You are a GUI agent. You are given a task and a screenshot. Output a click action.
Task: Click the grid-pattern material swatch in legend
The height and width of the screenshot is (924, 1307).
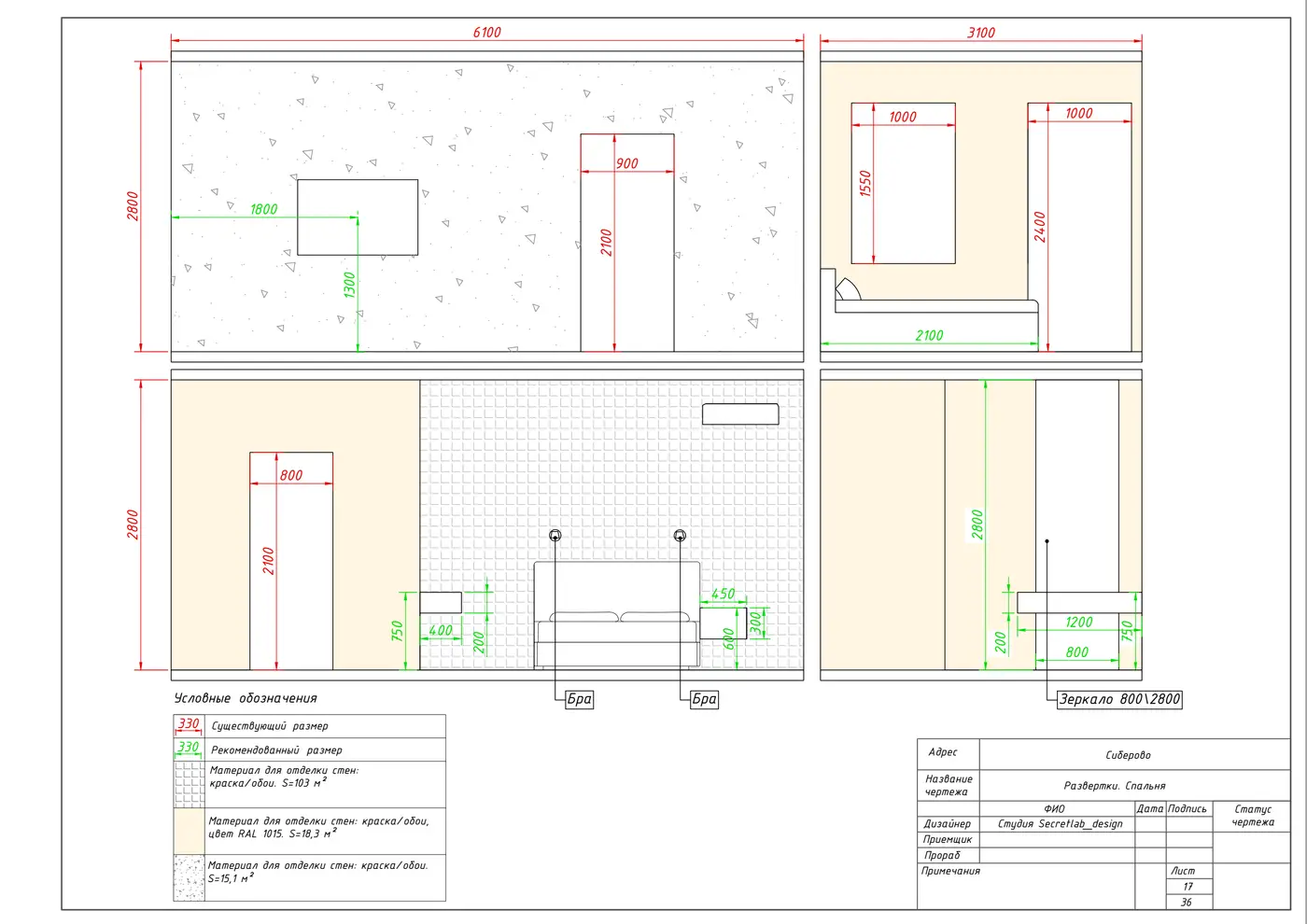[190, 784]
